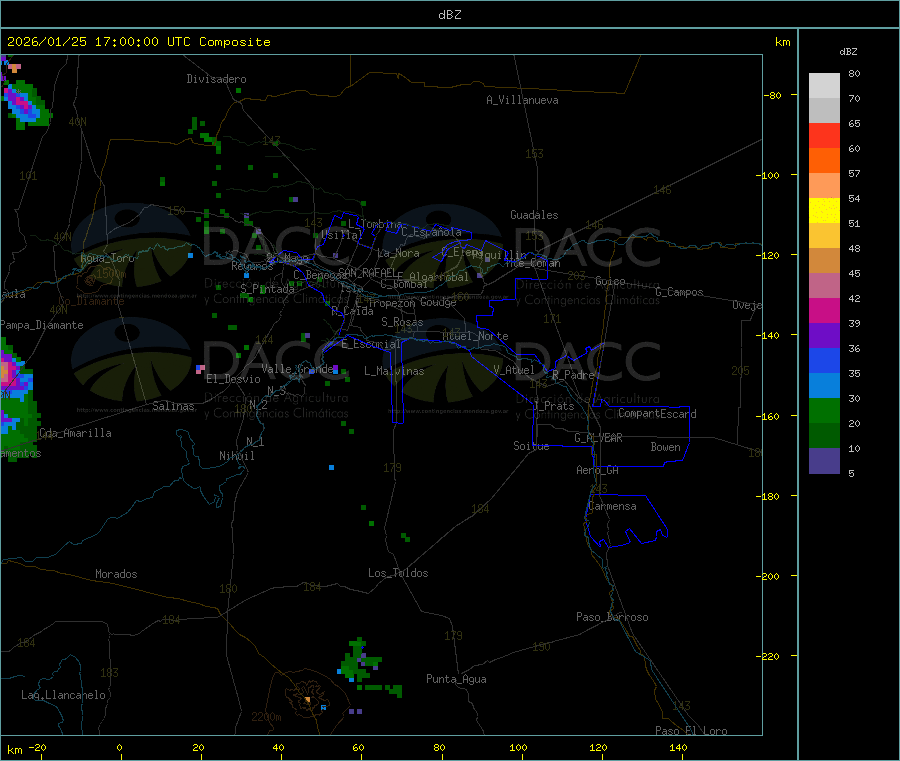Click the Paso_Barroso map label
Screen dimensions: 900x761
[612, 617]
